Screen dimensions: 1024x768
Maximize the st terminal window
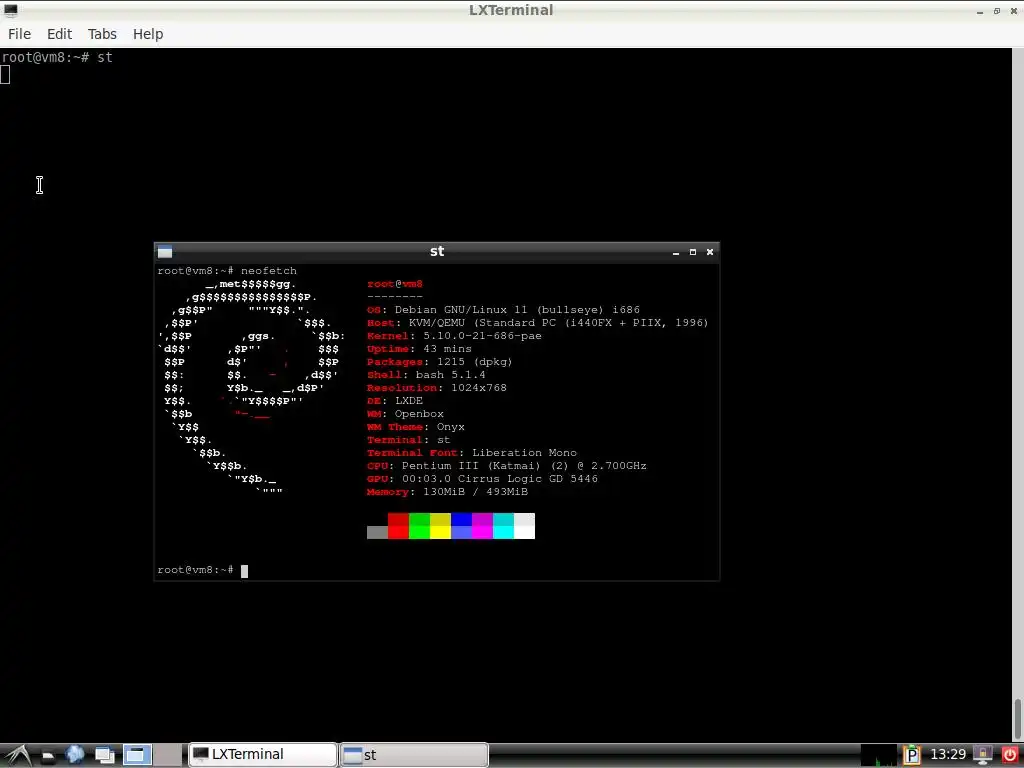[693, 252]
